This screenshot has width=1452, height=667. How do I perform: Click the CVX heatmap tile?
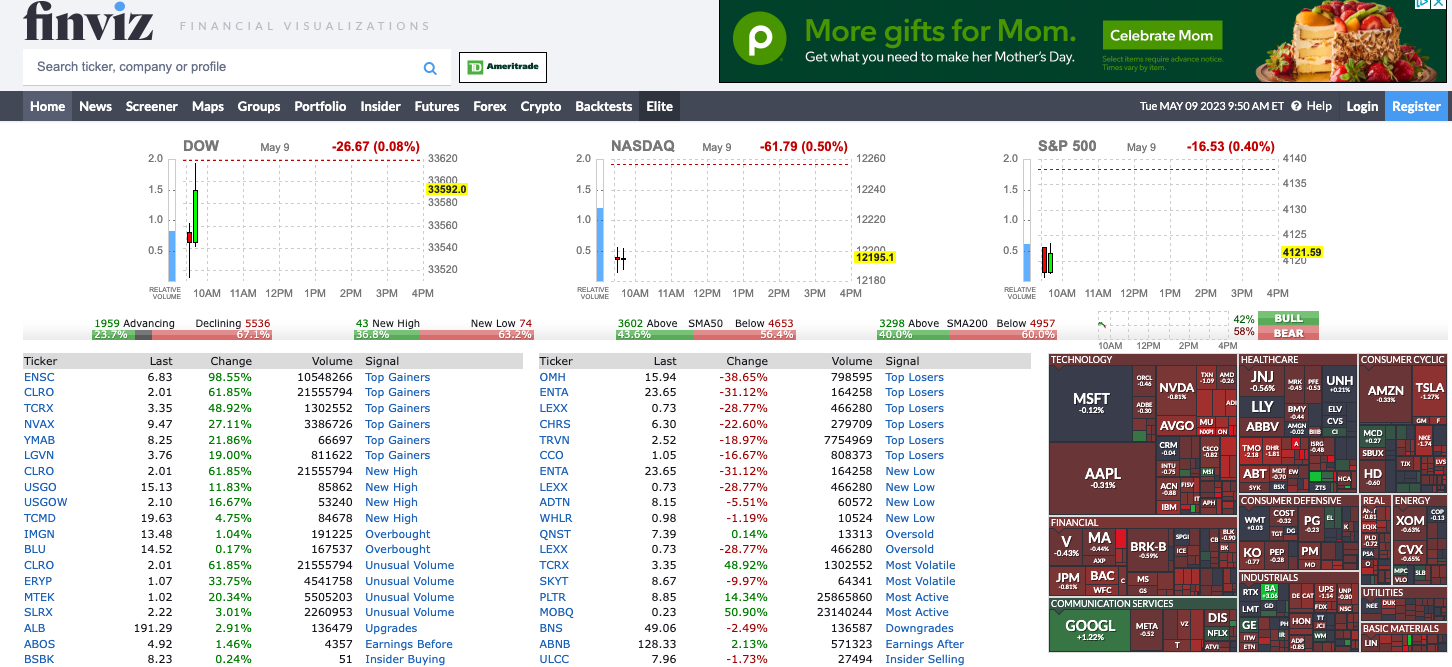click(1410, 552)
